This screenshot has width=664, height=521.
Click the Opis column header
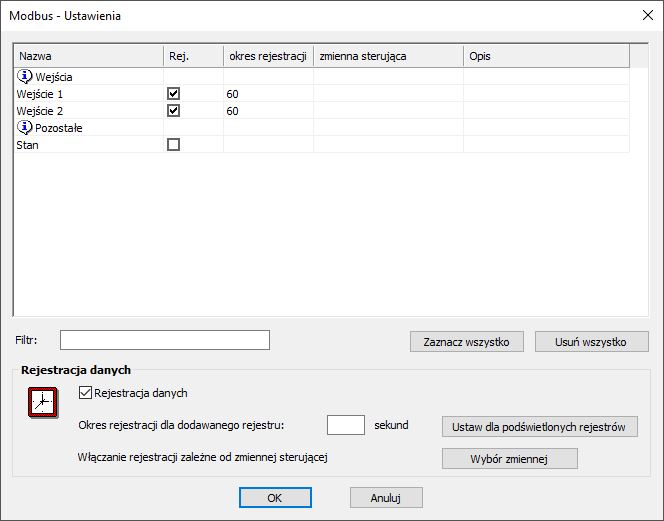coord(546,56)
